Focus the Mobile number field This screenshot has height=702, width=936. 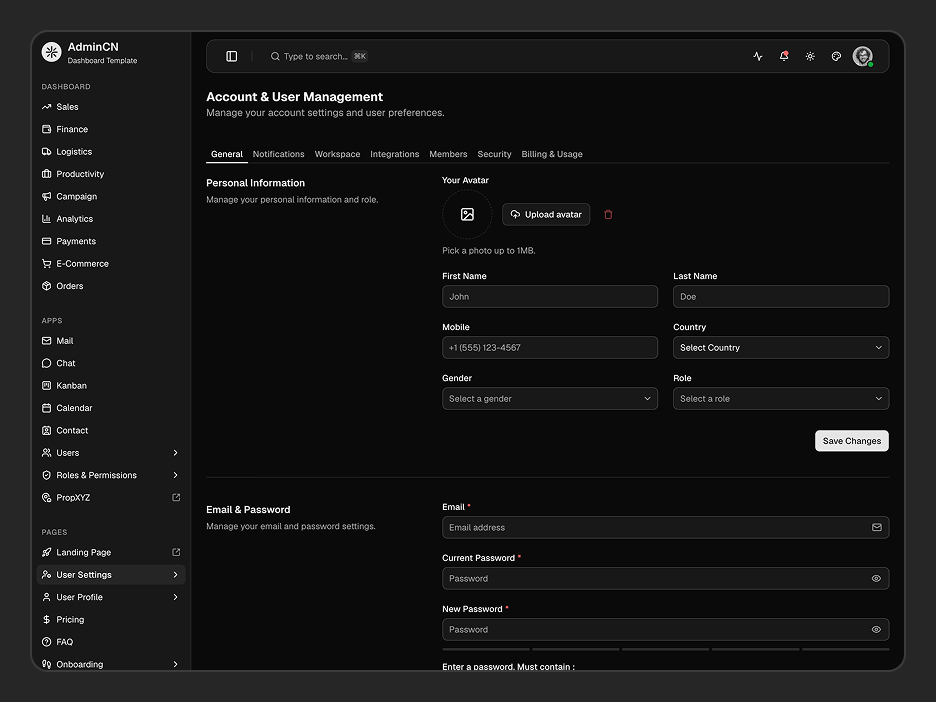coord(550,347)
